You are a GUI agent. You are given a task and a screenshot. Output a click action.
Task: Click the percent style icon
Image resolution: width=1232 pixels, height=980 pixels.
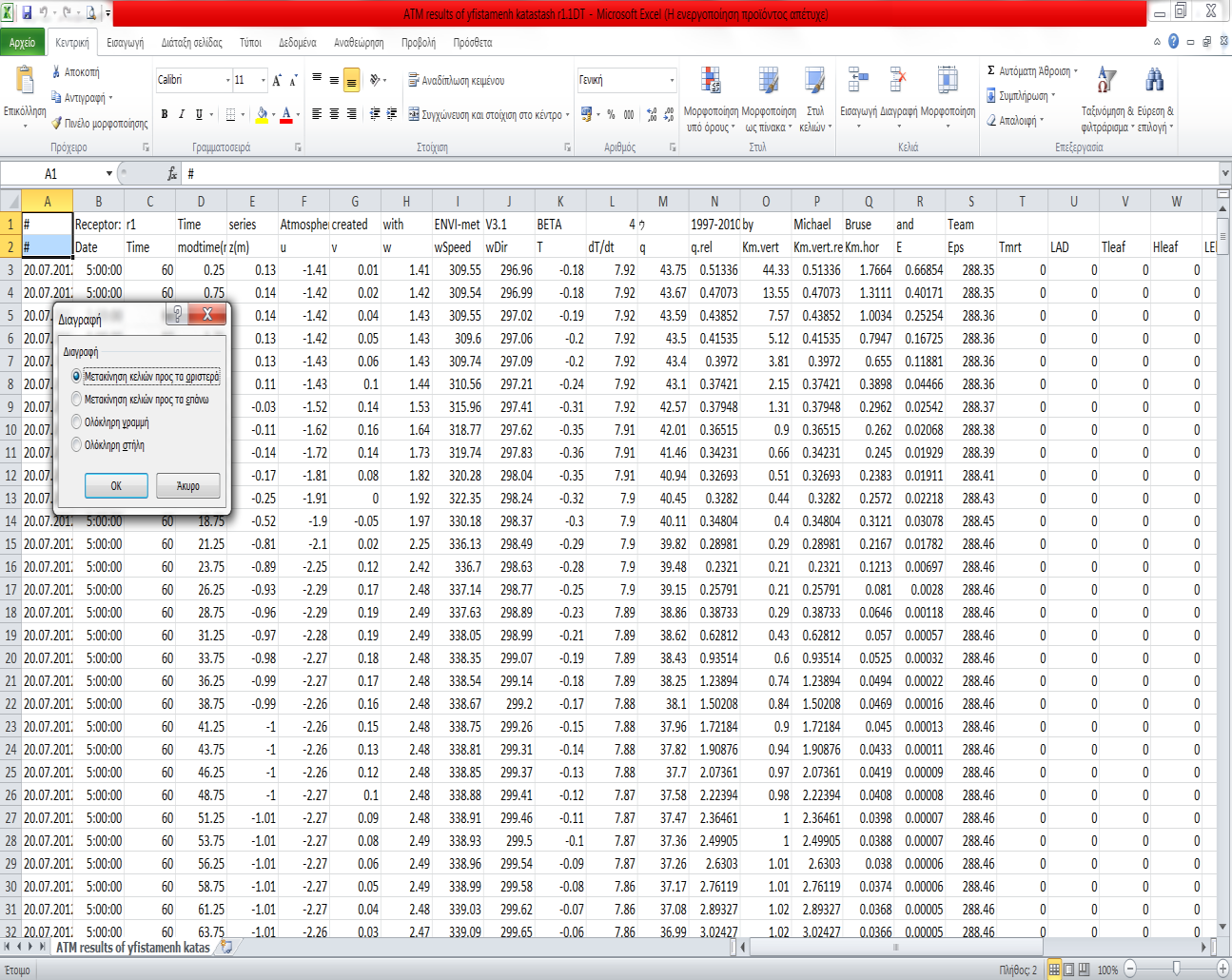pos(611,114)
